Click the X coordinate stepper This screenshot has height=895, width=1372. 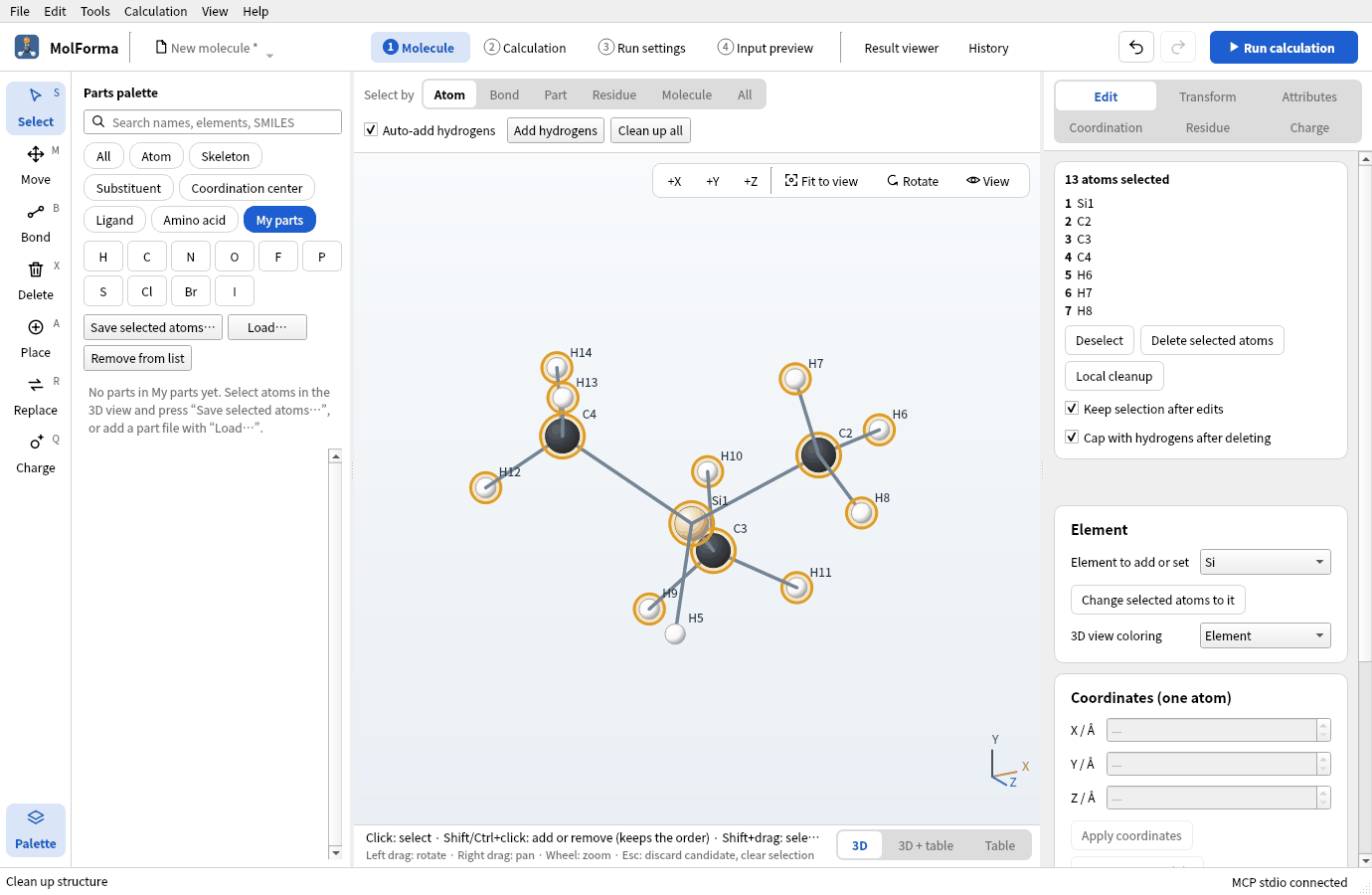pyautogui.click(x=1323, y=730)
